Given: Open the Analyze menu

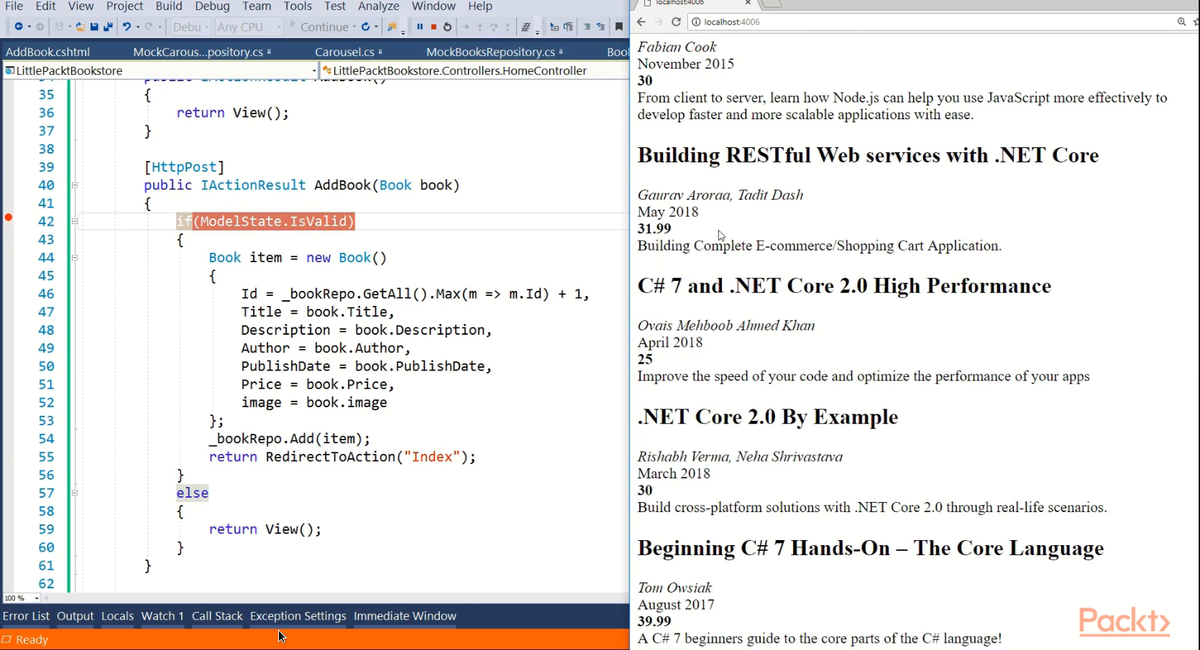Looking at the screenshot, I should (379, 6).
